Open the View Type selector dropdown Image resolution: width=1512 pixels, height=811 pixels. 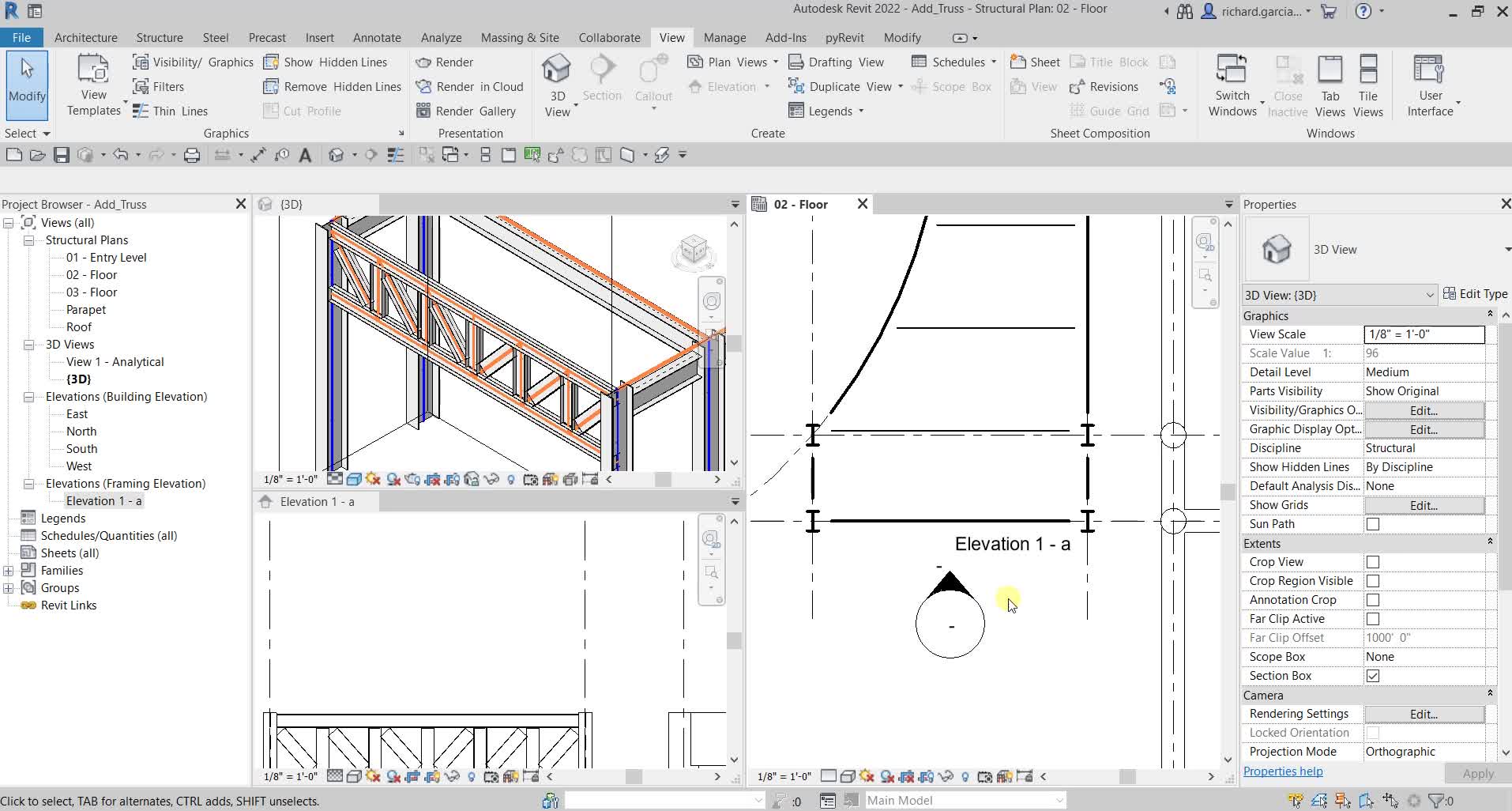coord(1430,295)
